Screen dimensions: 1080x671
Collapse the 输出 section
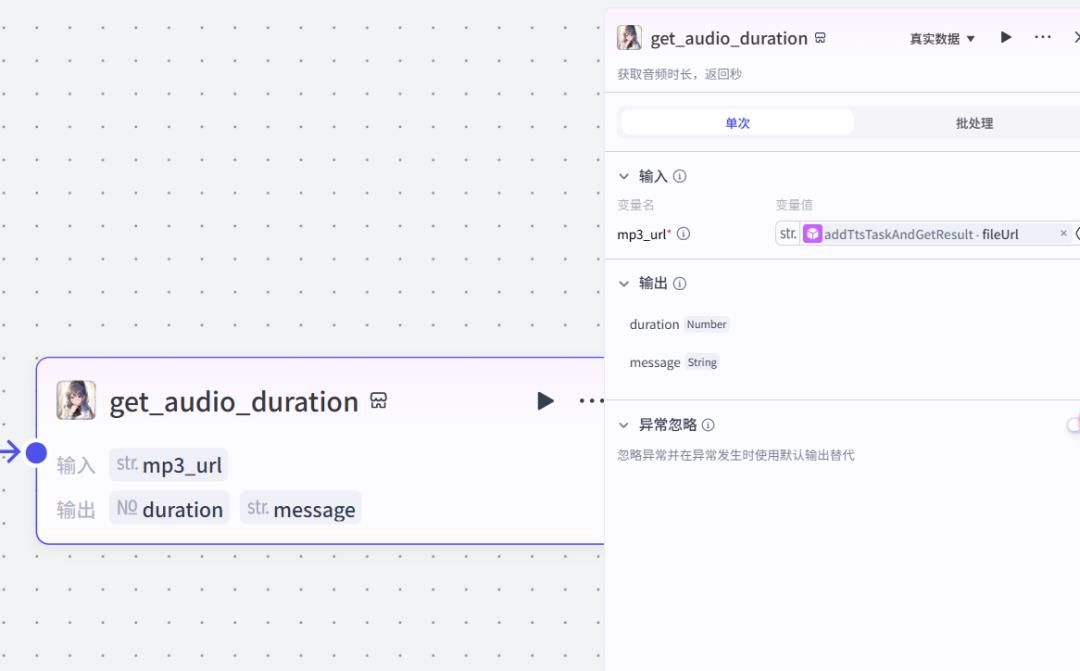coord(624,283)
